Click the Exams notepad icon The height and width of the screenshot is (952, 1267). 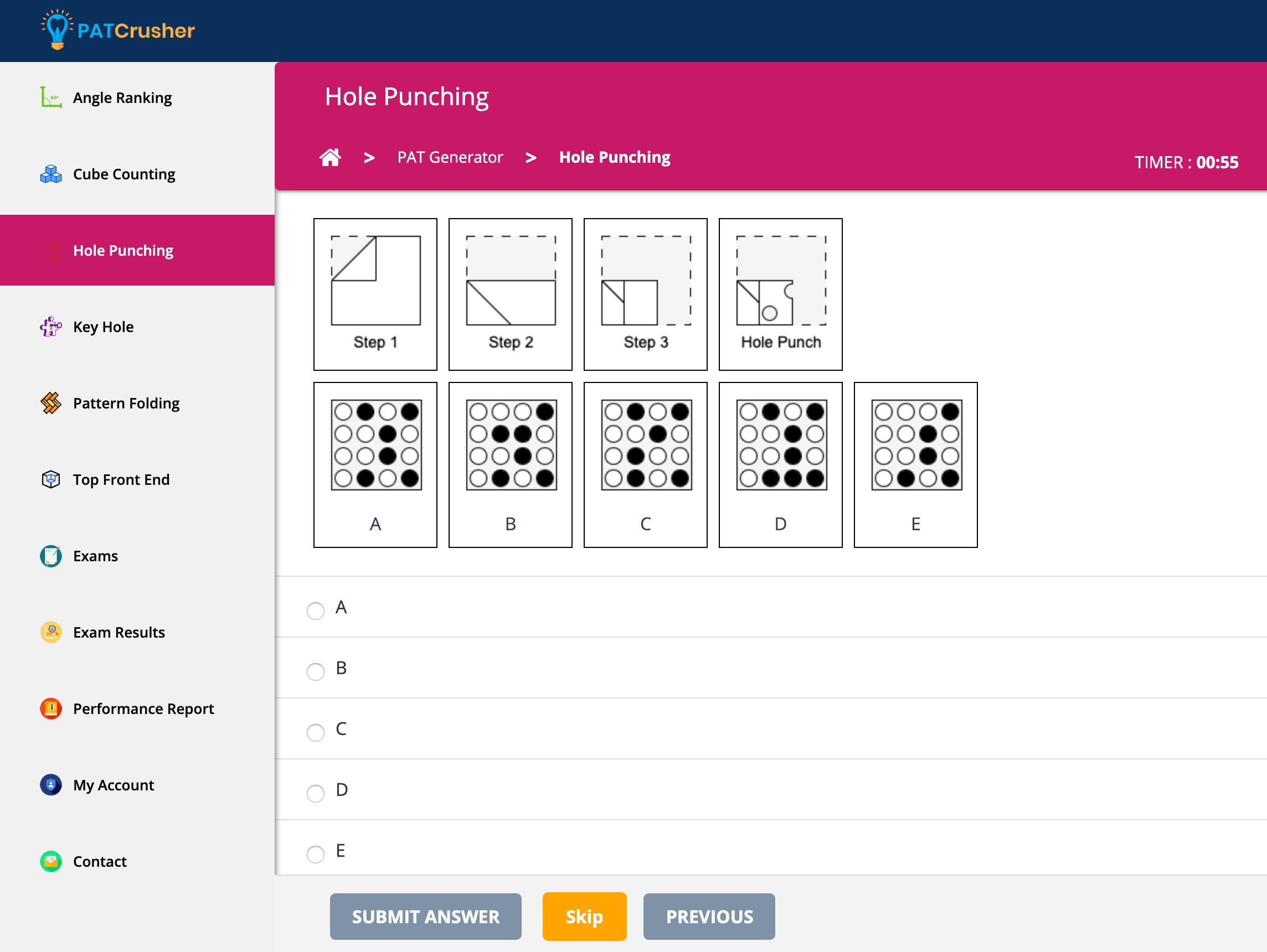pos(50,555)
